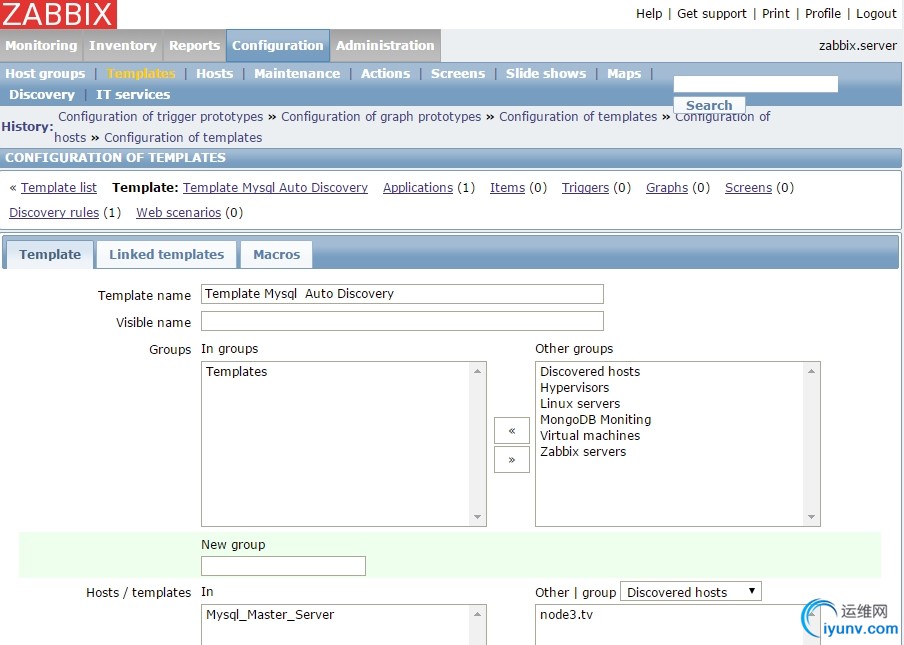Open the Monitoring main menu
This screenshot has height=645, width=904.
point(42,46)
